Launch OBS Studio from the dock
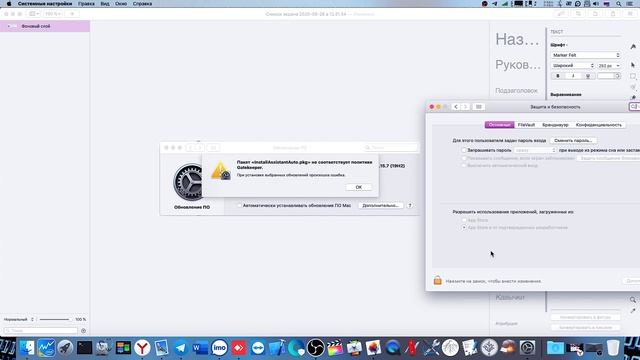The image size is (640, 360). 316,348
